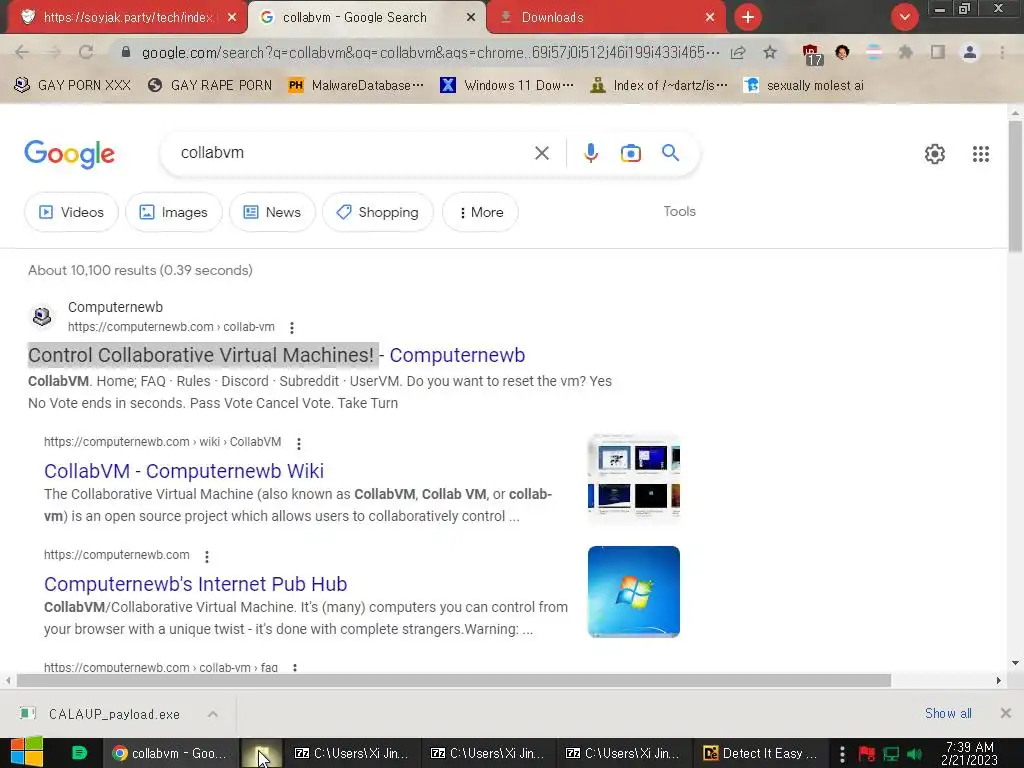The width and height of the screenshot is (1024, 768).
Task: Click the collabvm search input field
Action: [x=353, y=153]
